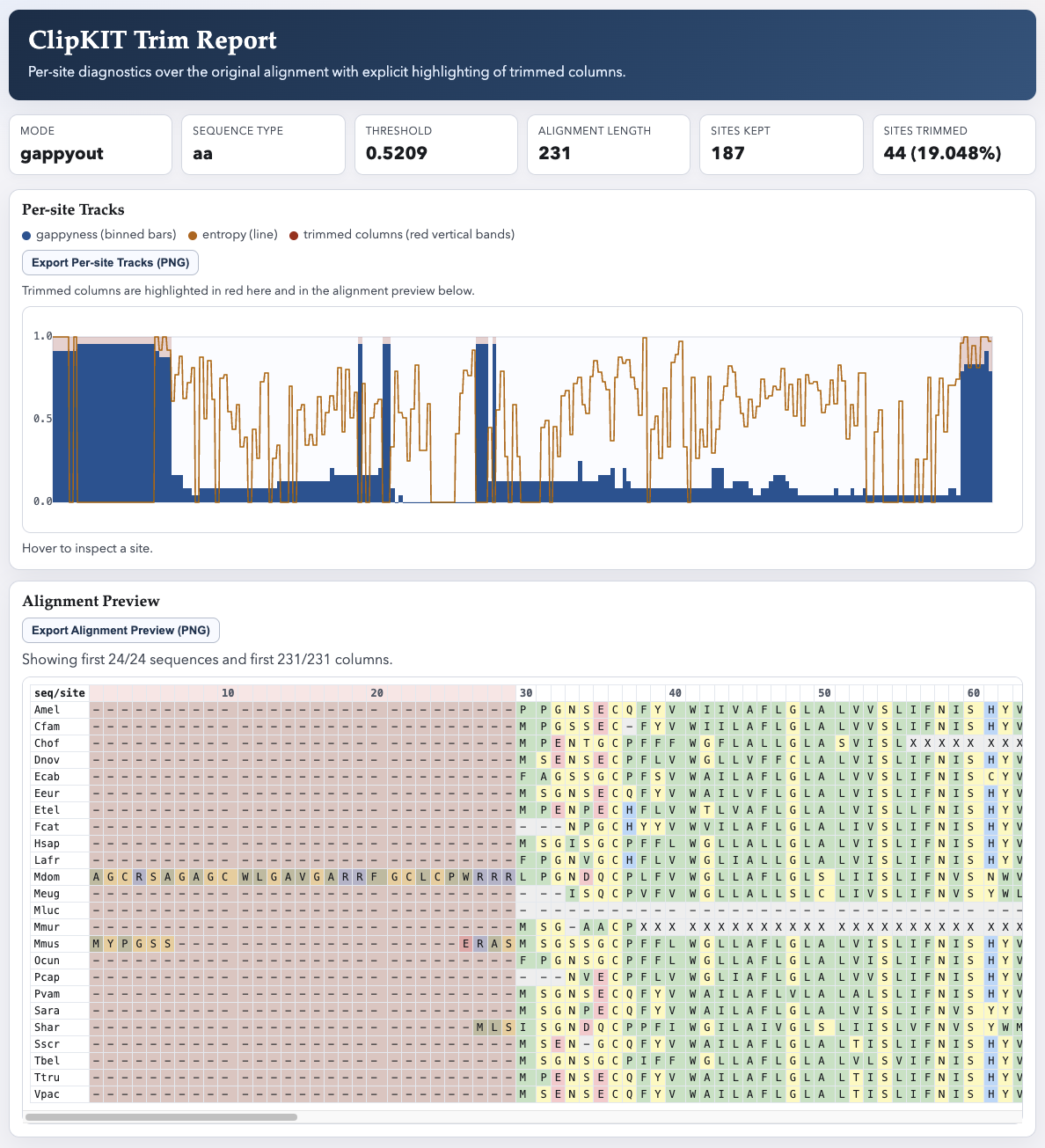The width and height of the screenshot is (1045, 1148).
Task: Select the Mdom sequence row label
Action: (47, 877)
